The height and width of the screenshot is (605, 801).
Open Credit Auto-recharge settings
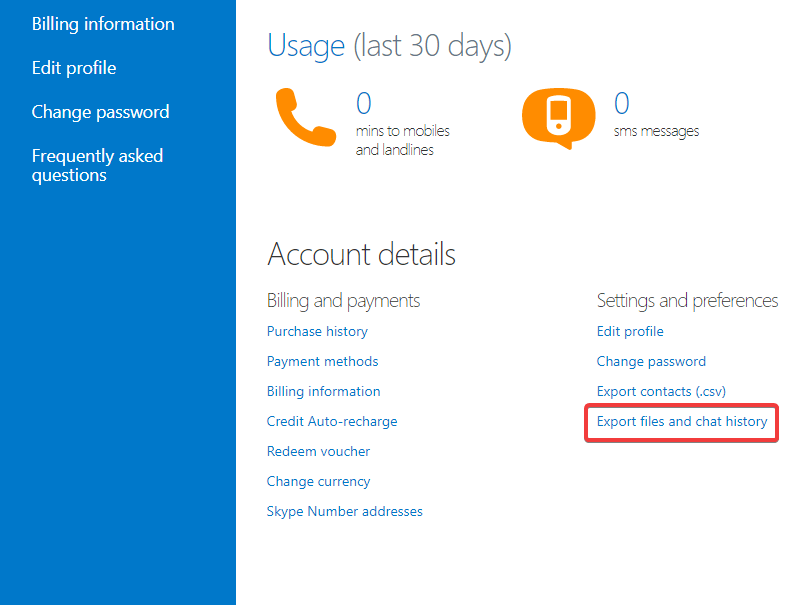tap(332, 421)
